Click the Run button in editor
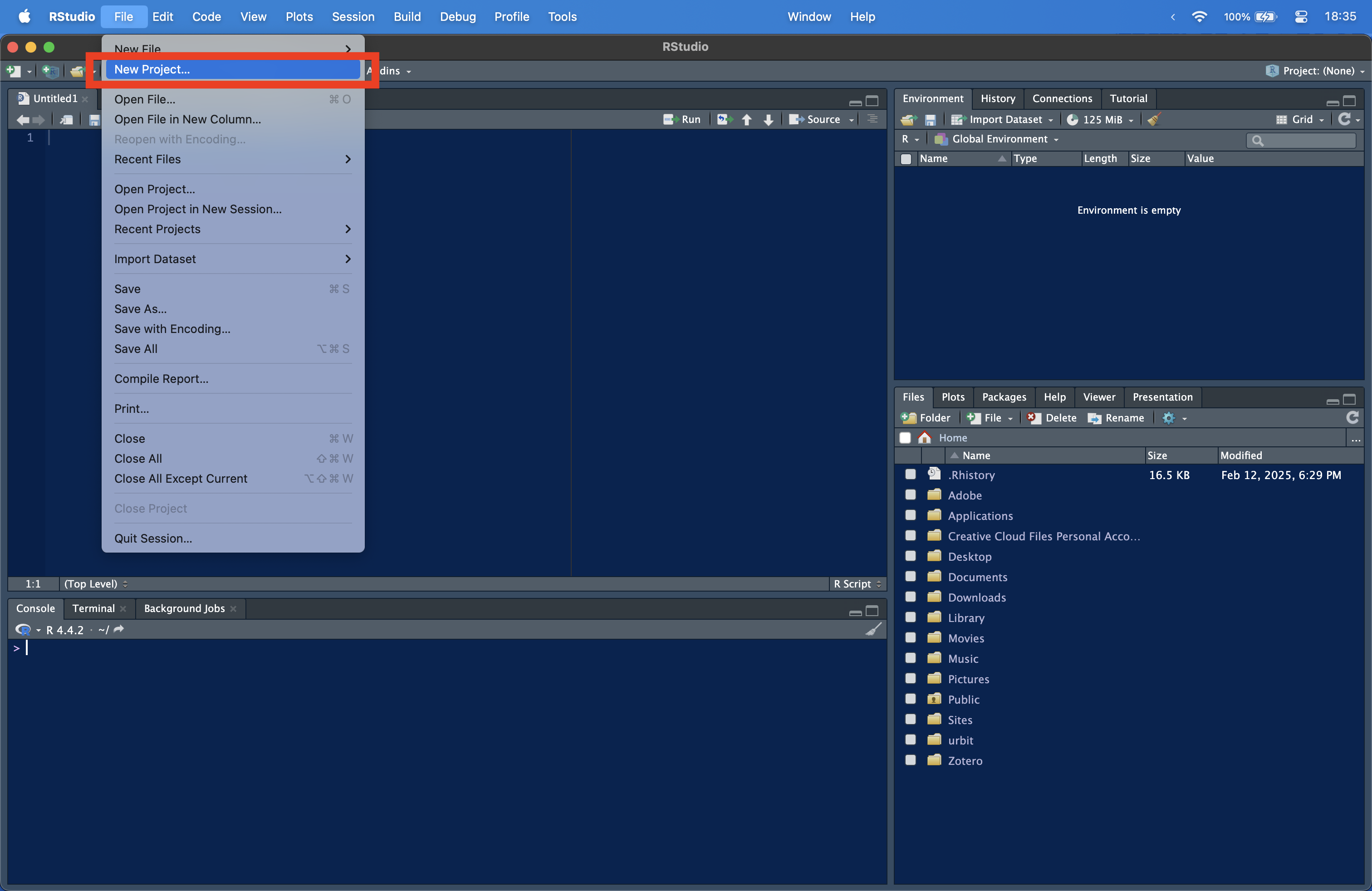The image size is (1372, 891). pos(682,119)
